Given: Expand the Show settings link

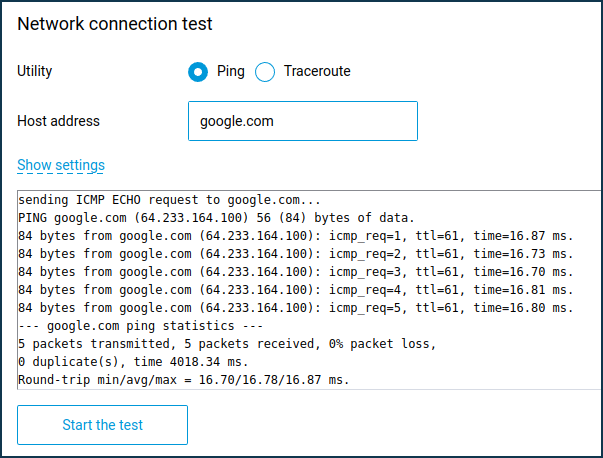Looking at the screenshot, I should (61, 165).
